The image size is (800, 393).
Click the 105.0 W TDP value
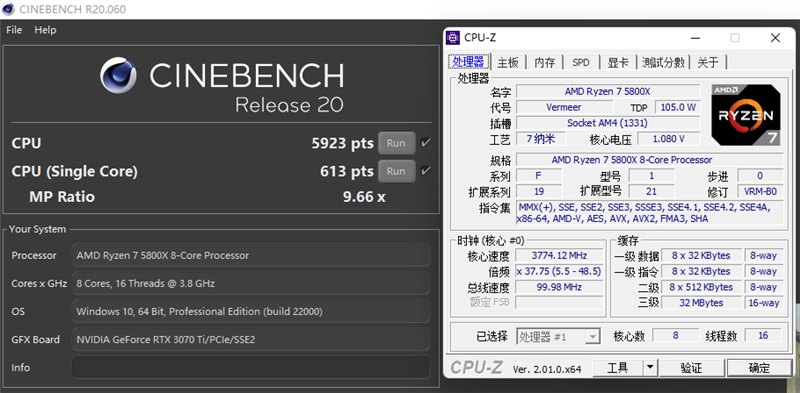(678, 107)
